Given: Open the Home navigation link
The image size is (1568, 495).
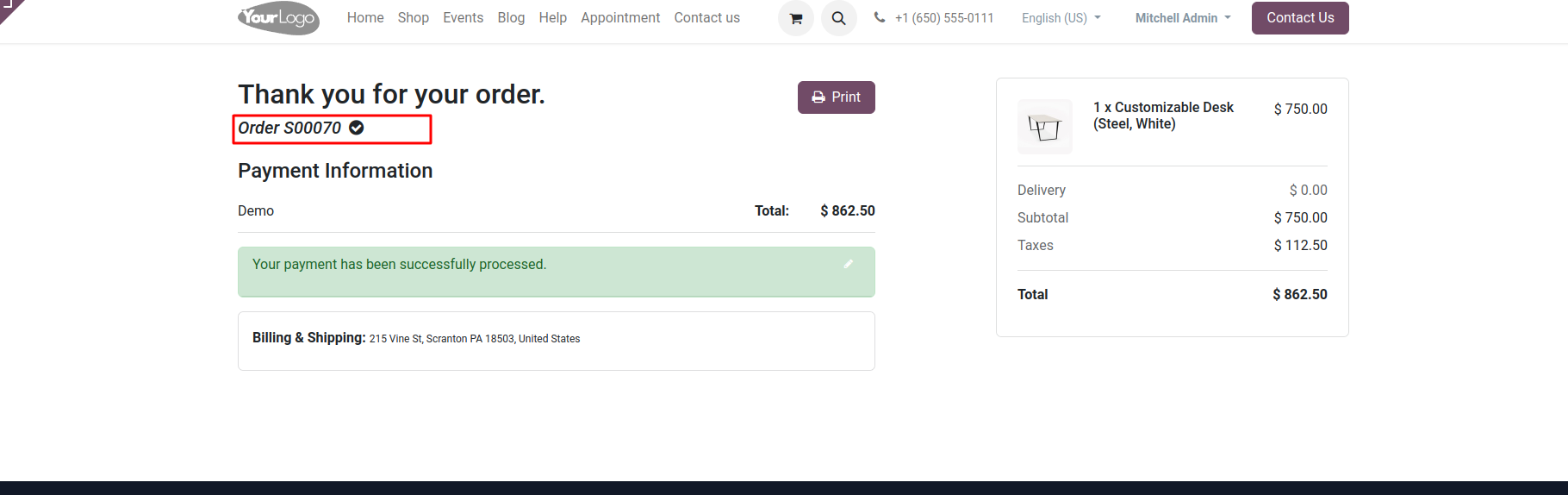Looking at the screenshot, I should pos(365,18).
